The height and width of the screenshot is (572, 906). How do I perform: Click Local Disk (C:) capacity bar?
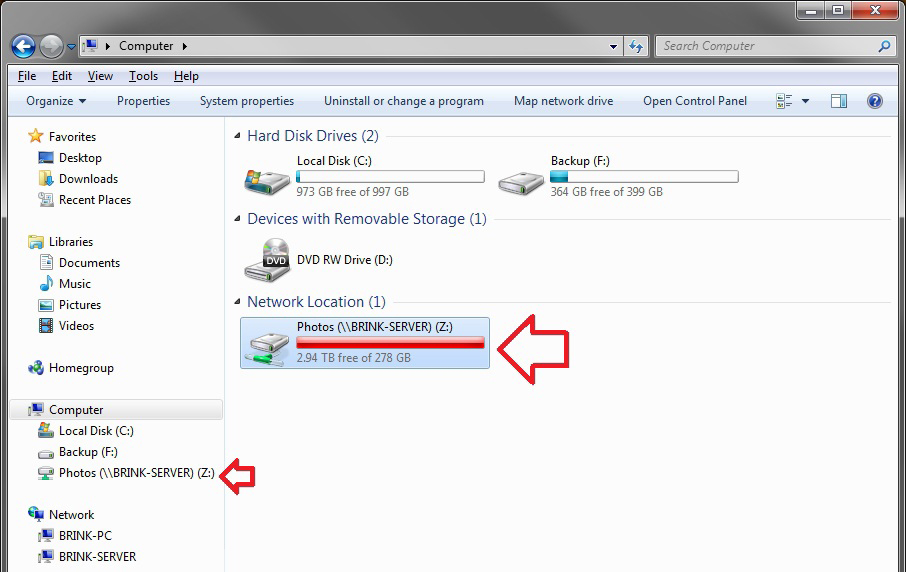point(390,177)
